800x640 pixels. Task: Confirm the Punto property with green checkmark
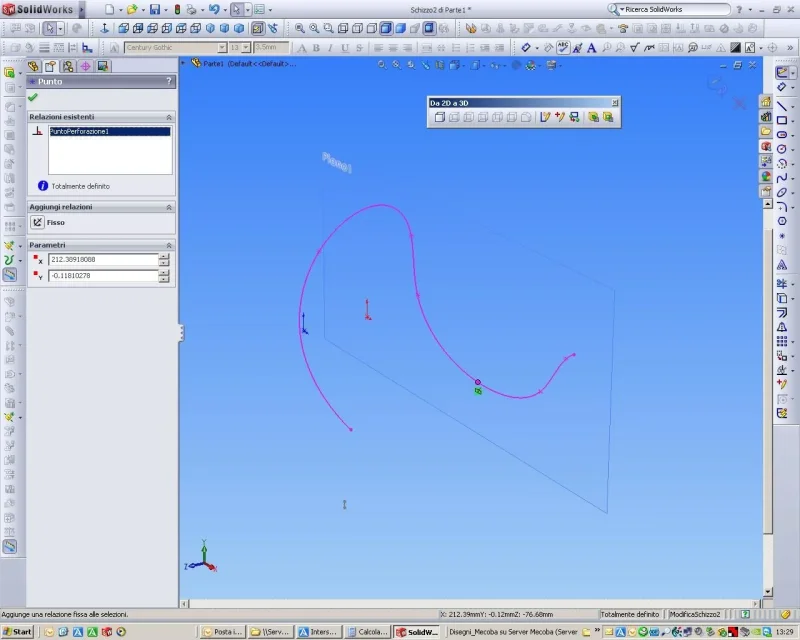coord(33,97)
